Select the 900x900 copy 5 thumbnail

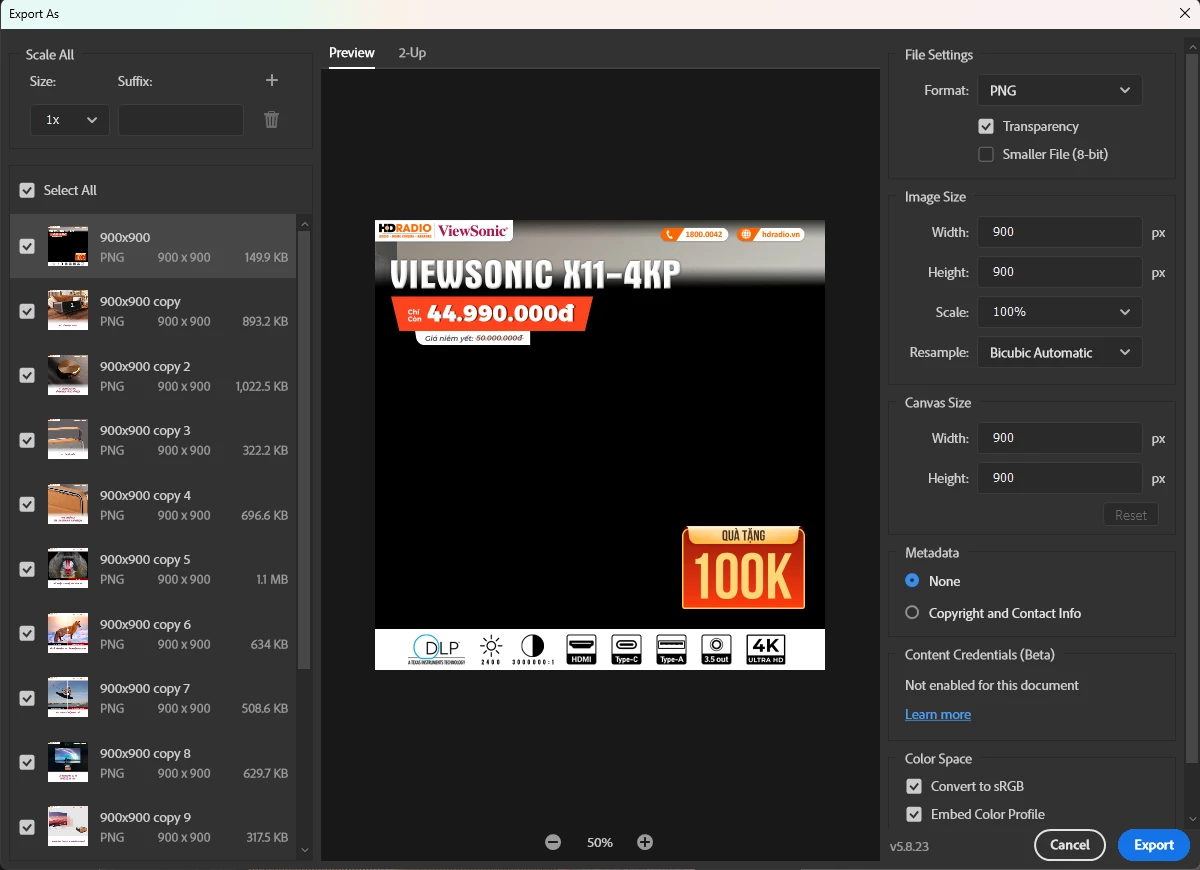pos(68,569)
